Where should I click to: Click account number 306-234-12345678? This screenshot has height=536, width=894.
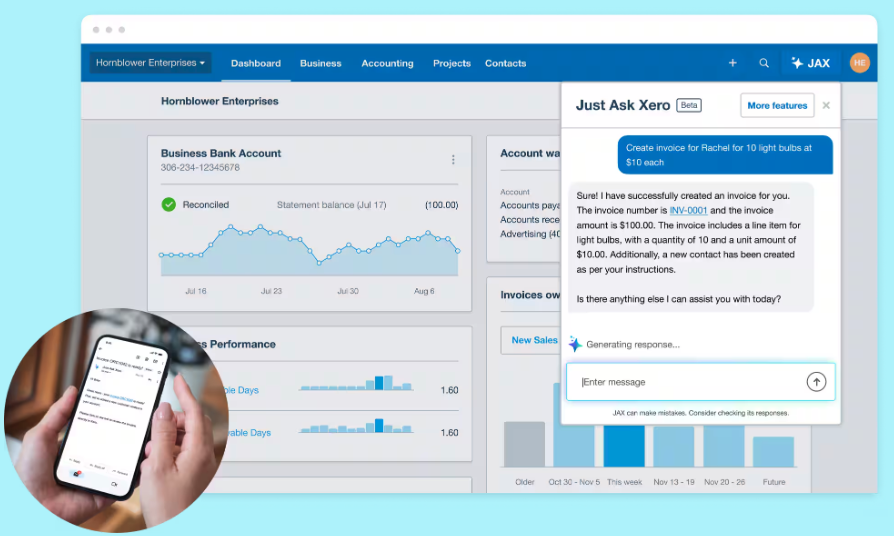tap(200, 168)
